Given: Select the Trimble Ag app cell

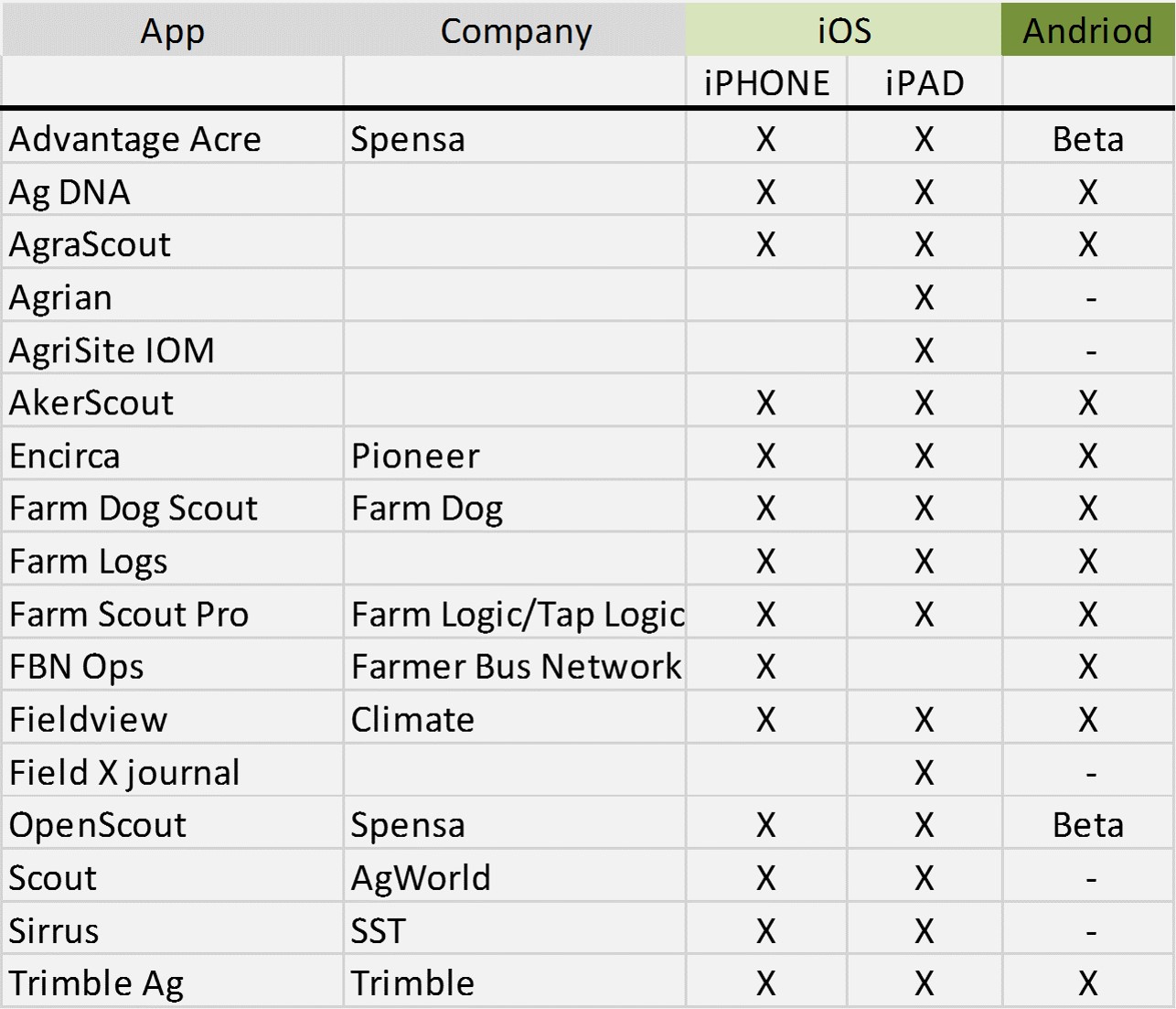Looking at the screenshot, I should click(x=96, y=983).
